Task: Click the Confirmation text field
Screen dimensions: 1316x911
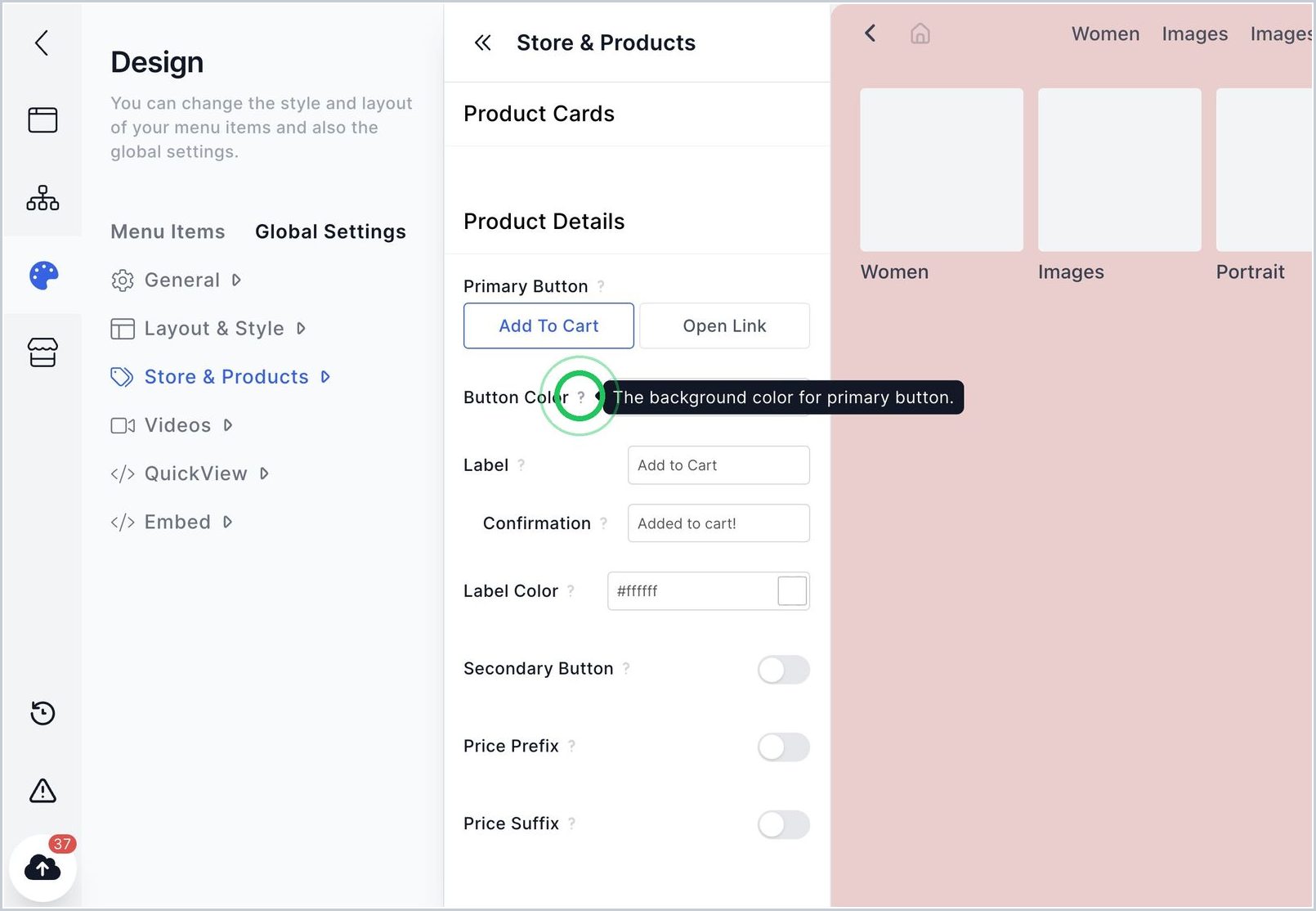Action: [x=718, y=523]
